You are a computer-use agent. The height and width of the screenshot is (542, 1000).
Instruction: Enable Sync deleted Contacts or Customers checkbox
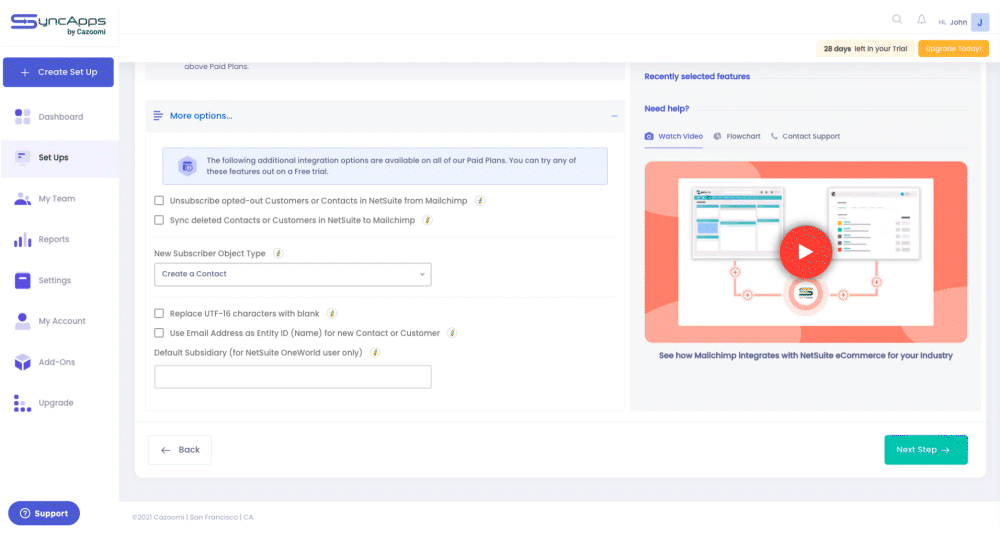coord(159,220)
